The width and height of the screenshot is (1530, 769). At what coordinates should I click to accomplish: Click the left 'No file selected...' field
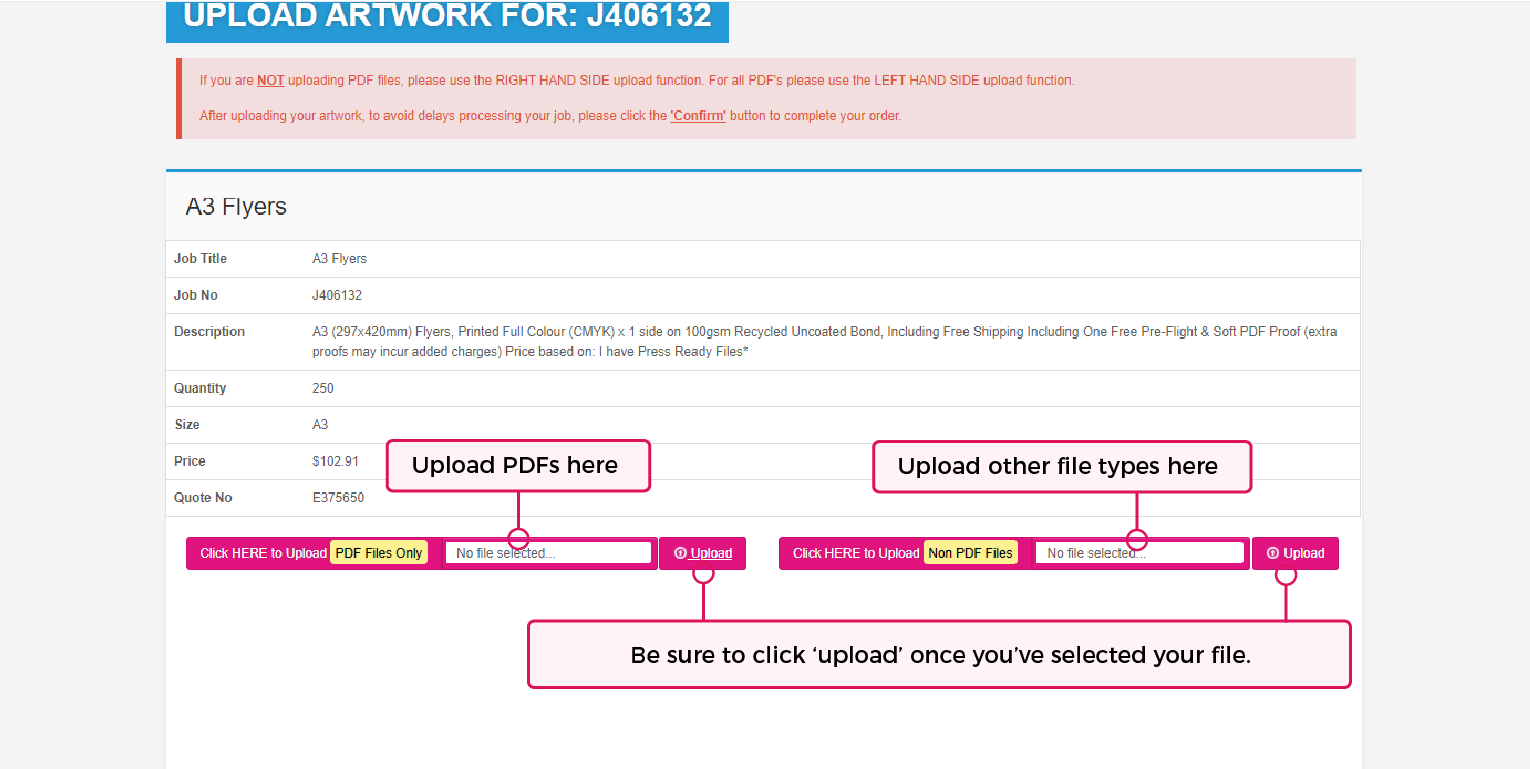click(549, 552)
